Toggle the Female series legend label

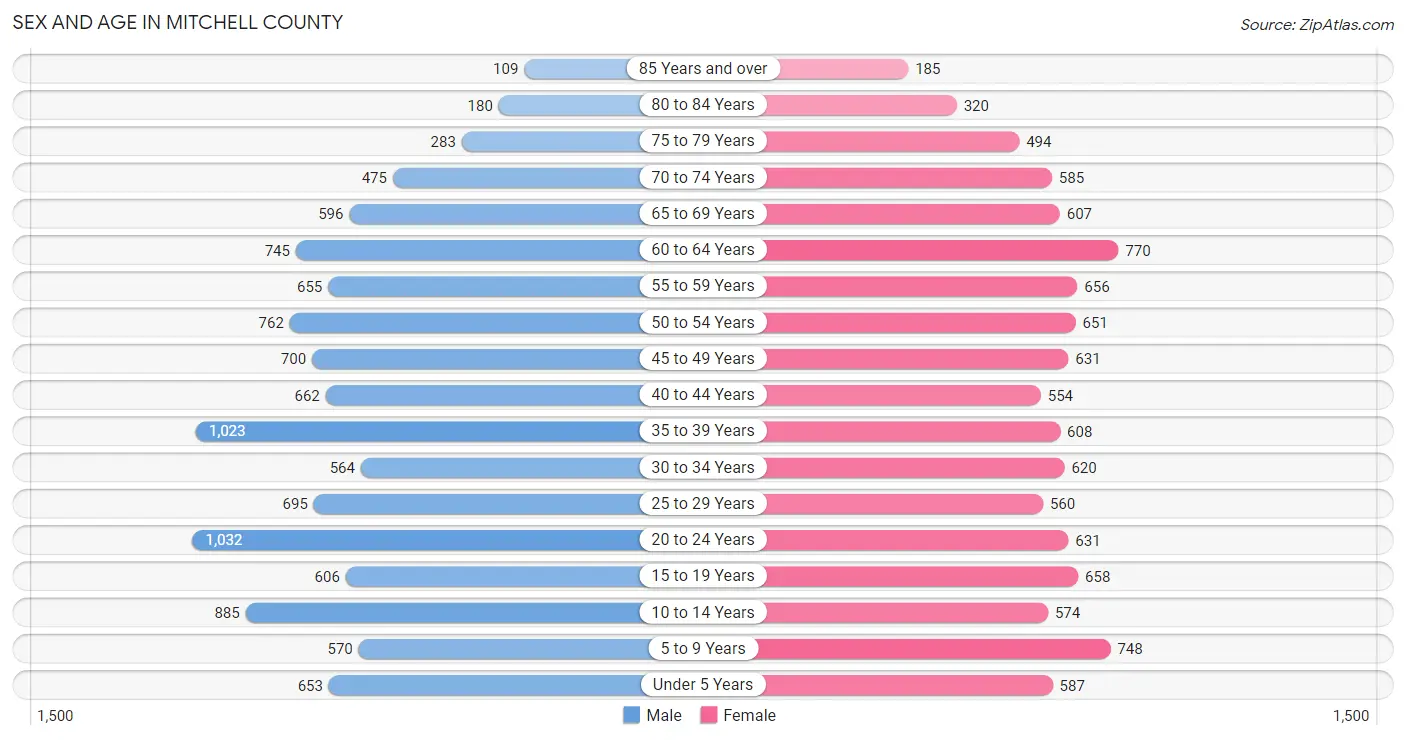(750, 715)
